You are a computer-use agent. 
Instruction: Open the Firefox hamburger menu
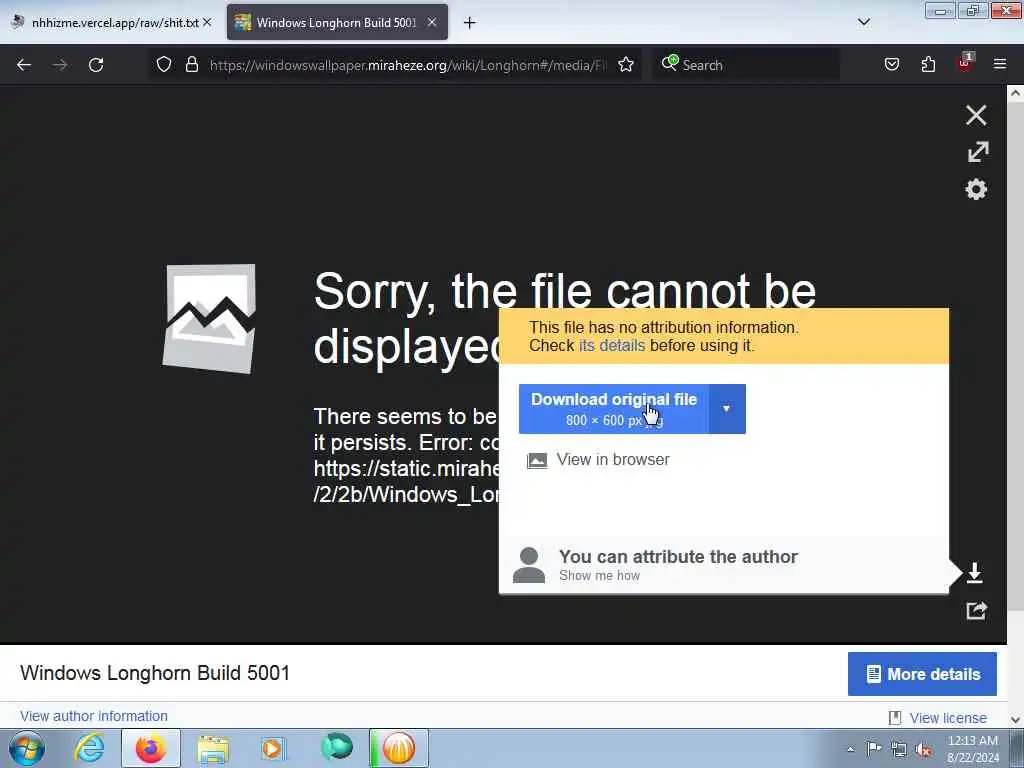coord(1000,64)
